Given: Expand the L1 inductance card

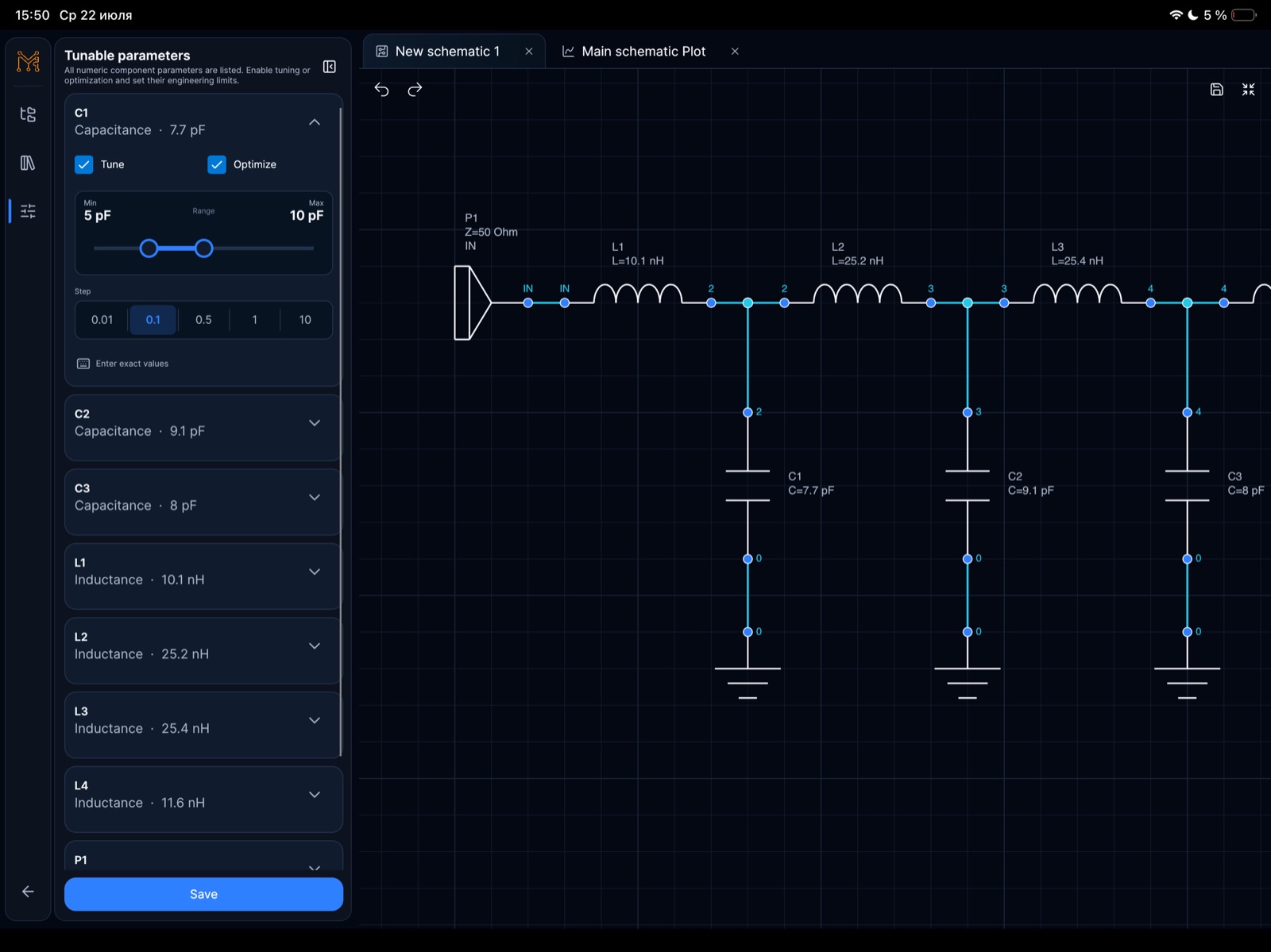Looking at the screenshot, I should [315, 572].
